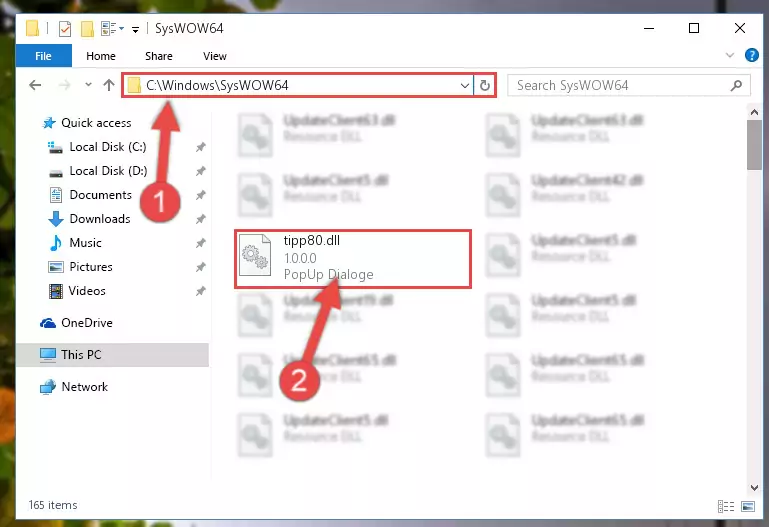The width and height of the screenshot is (769, 527).
Task: Open Pictures in the sidebar
Action: coord(80,267)
